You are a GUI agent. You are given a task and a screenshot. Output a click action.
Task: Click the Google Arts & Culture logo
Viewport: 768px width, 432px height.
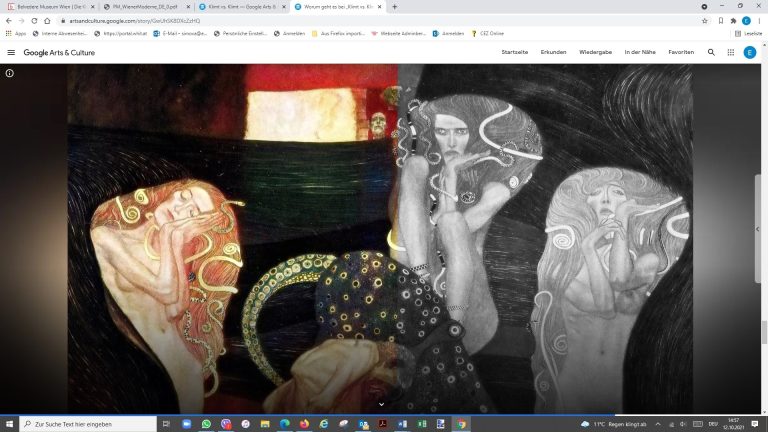point(59,52)
